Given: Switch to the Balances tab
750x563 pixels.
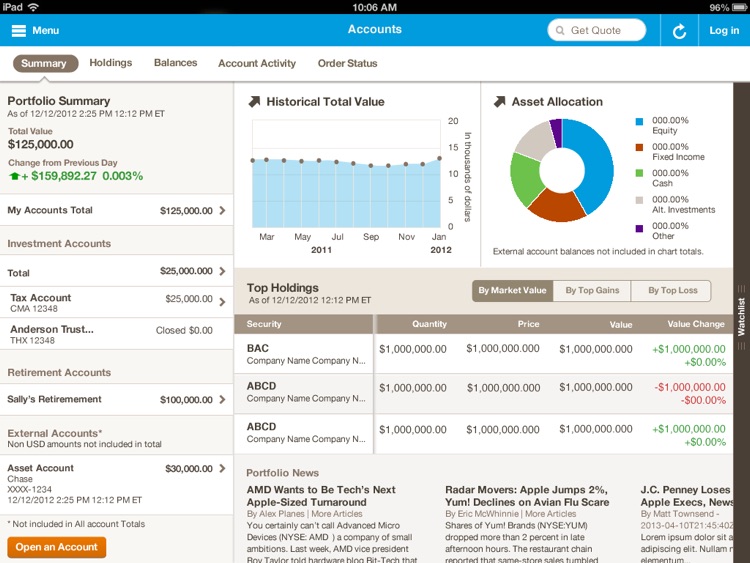Looking at the screenshot, I should (175, 63).
